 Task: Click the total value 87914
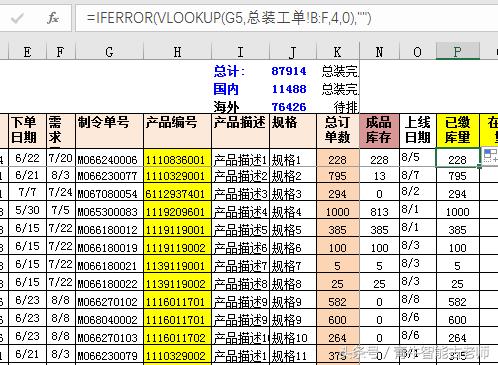click(288, 71)
